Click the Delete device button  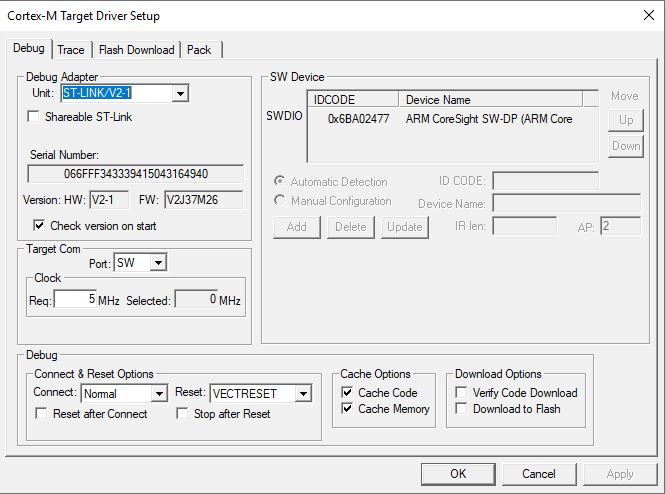(x=350, y=227)
